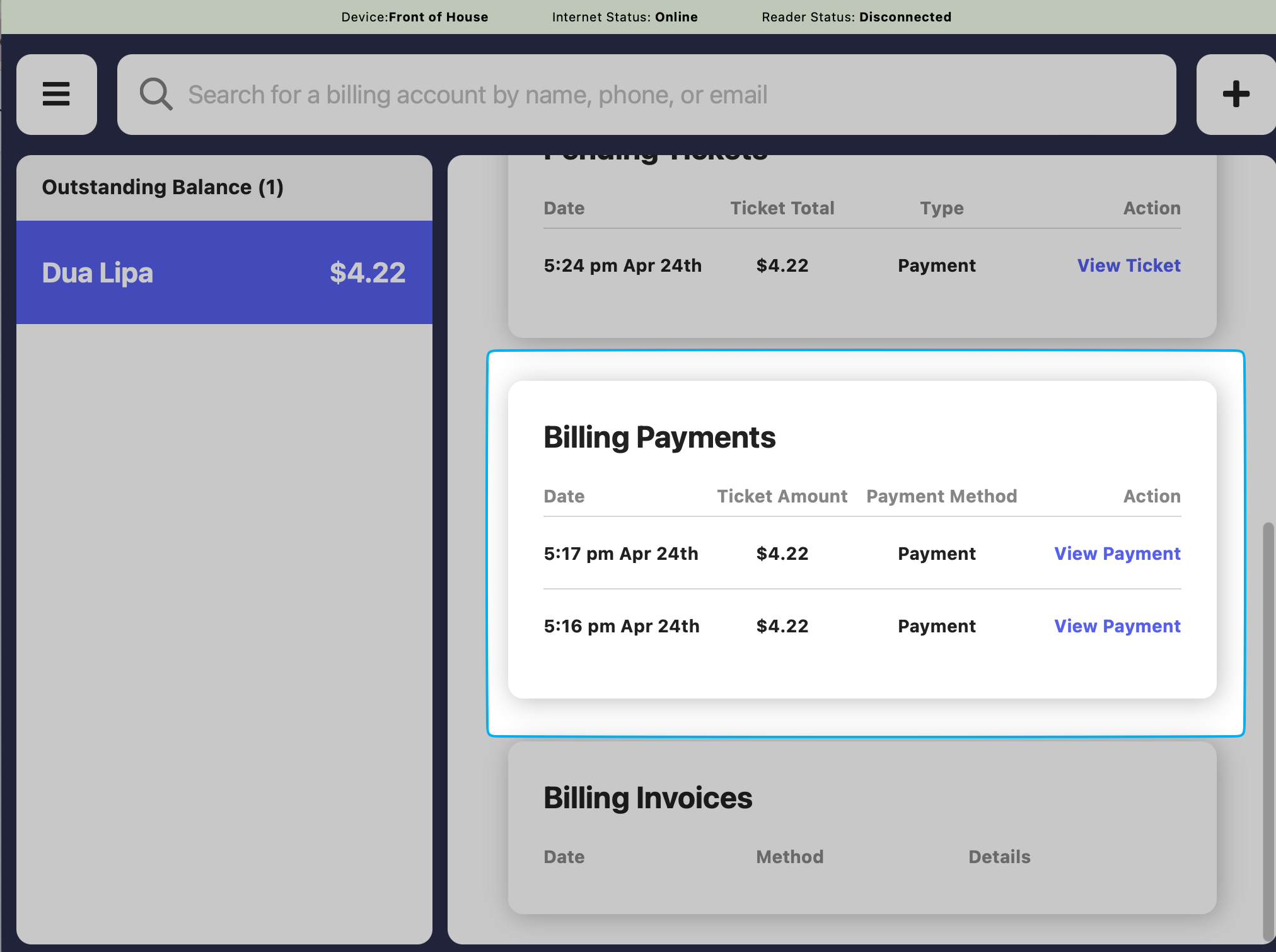1276x952 pixels.
Task: View Payment for 5:16 pm entry
Action: click(1117, 626)
